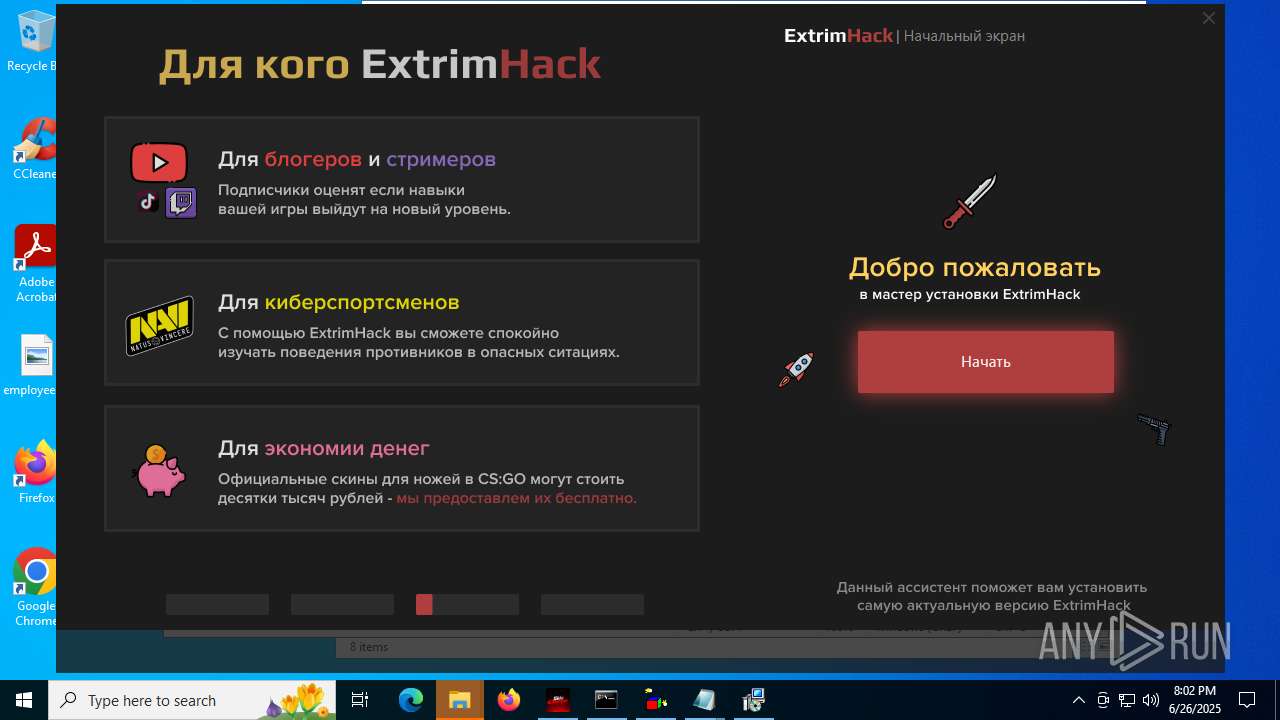Select the card 'Для киберспортсменов'
Screen dimensions: 1280x720
coord(402,323)
